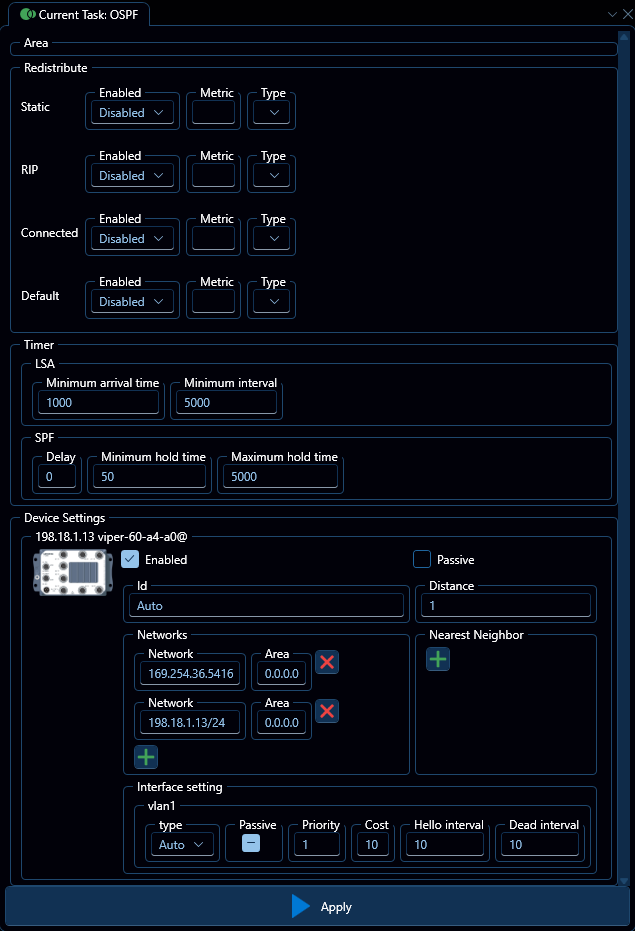This screenshot has width=635, height=931.
Task: Click the Default Metric field
Action: (213, 301)
